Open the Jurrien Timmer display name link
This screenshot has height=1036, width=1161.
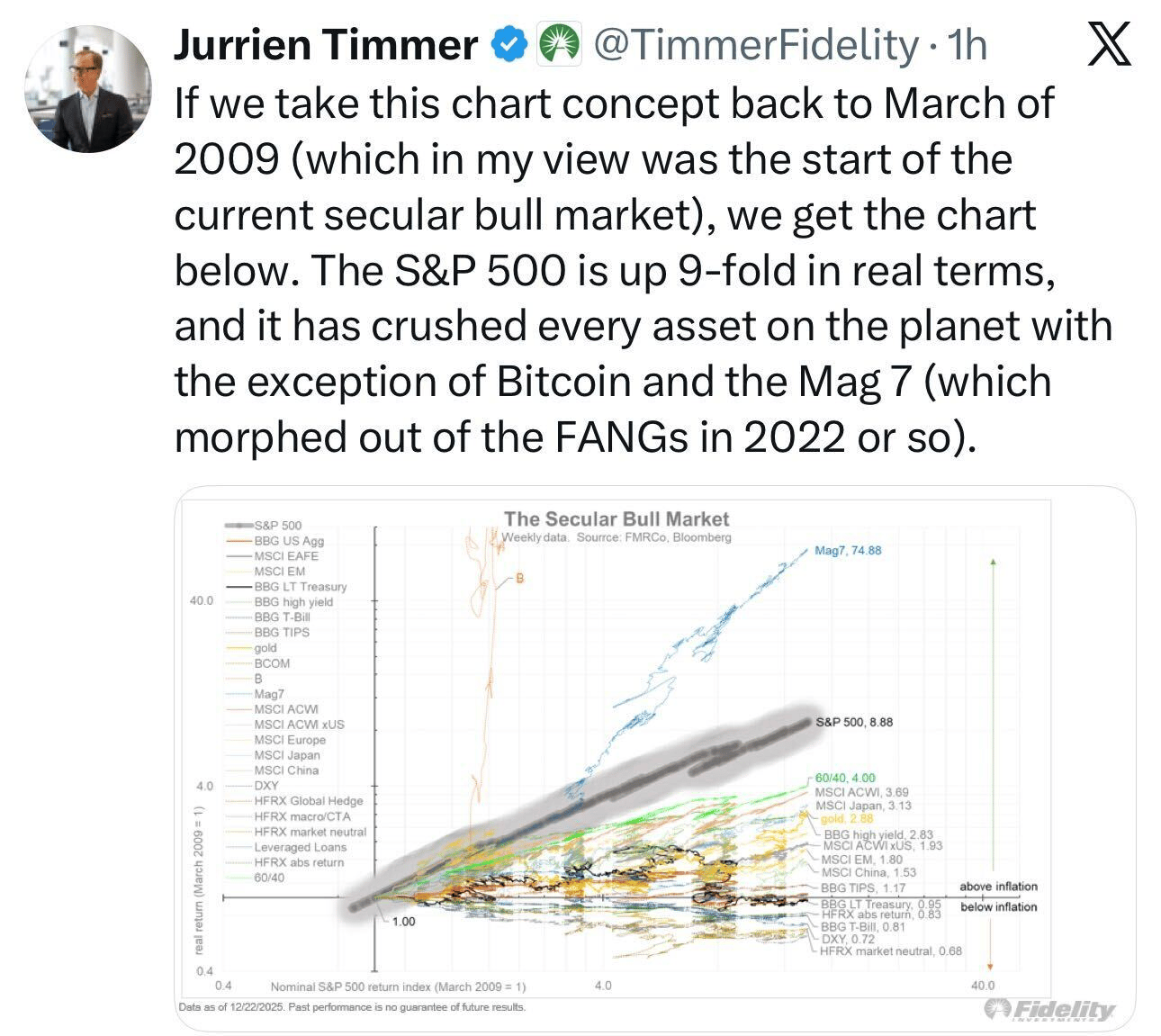click(x=326, y=45)
